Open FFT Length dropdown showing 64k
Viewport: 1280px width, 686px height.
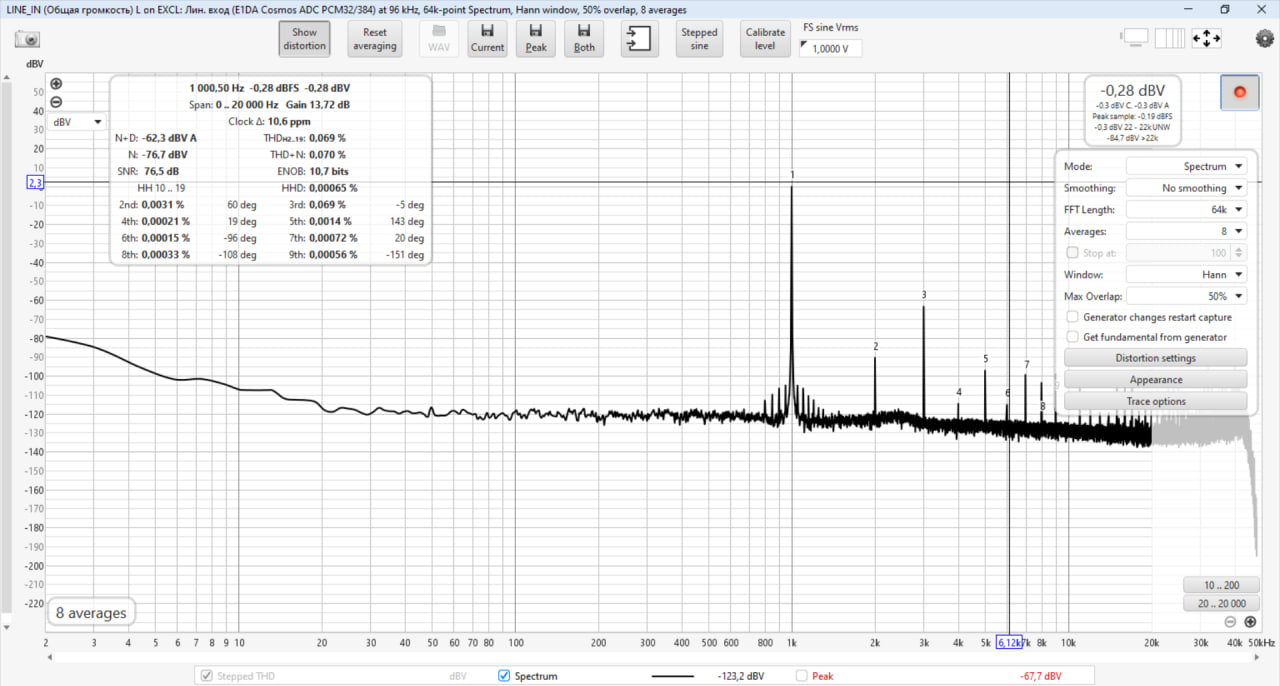pyautogui.click(x=1186, y=209)
